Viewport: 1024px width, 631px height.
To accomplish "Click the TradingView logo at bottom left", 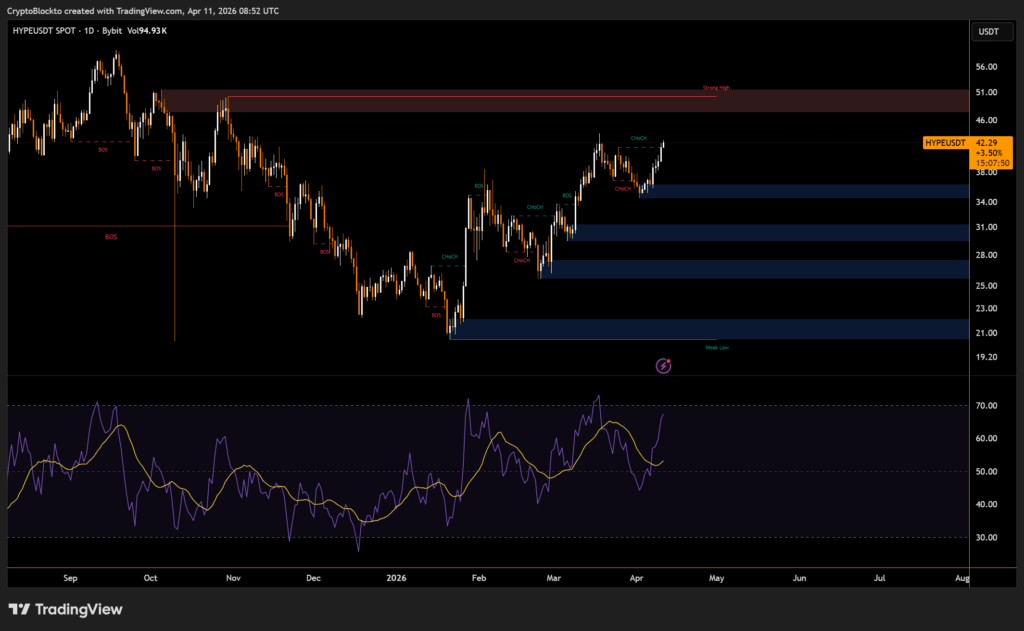I will [65, 609].
